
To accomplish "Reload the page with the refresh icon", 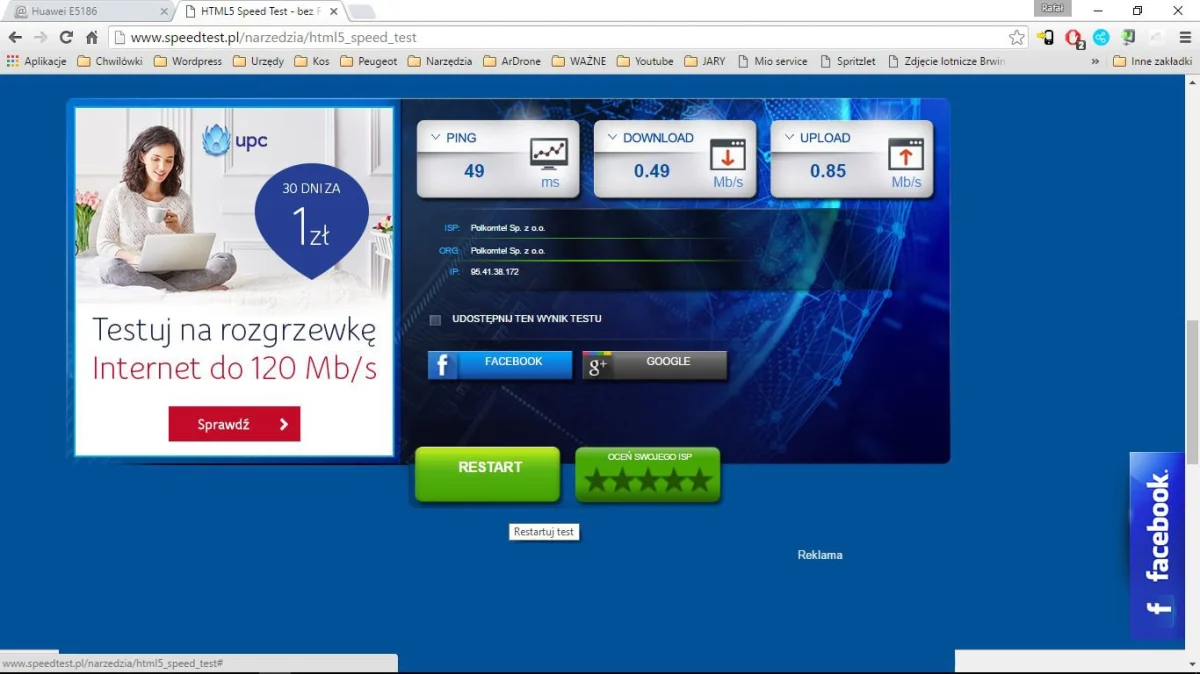I will pyautogui.click(x=66, y=37).
